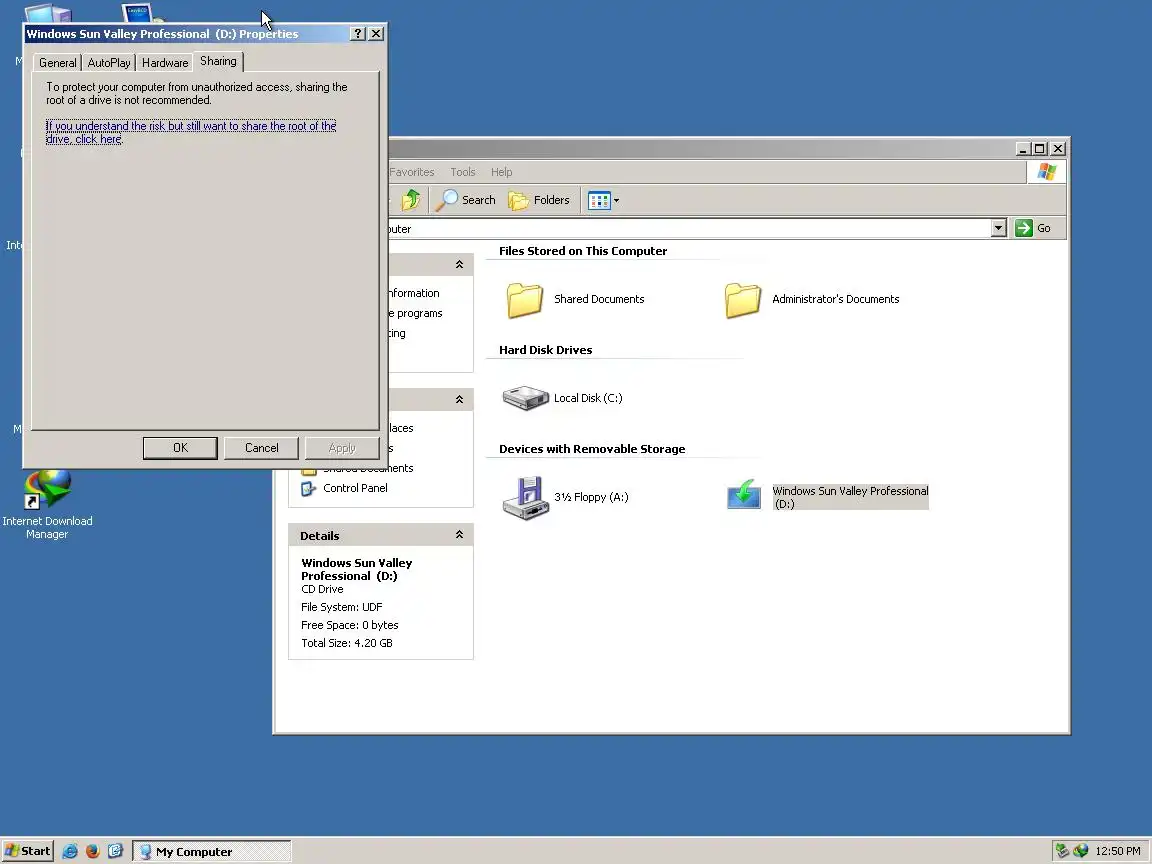Click the My Computer taskbar button

(212, 852)
